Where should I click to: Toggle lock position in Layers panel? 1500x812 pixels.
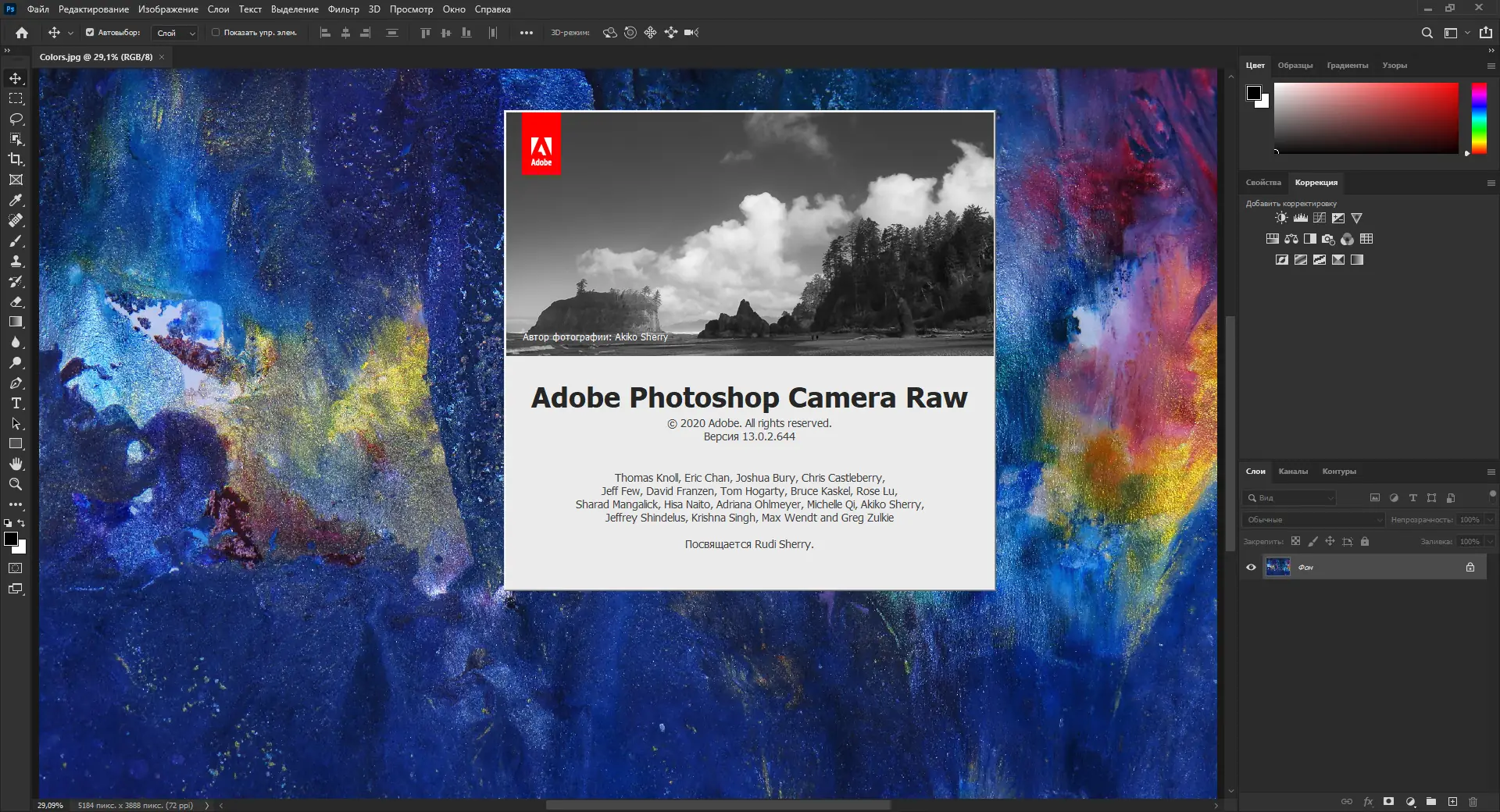[1330, 541]
